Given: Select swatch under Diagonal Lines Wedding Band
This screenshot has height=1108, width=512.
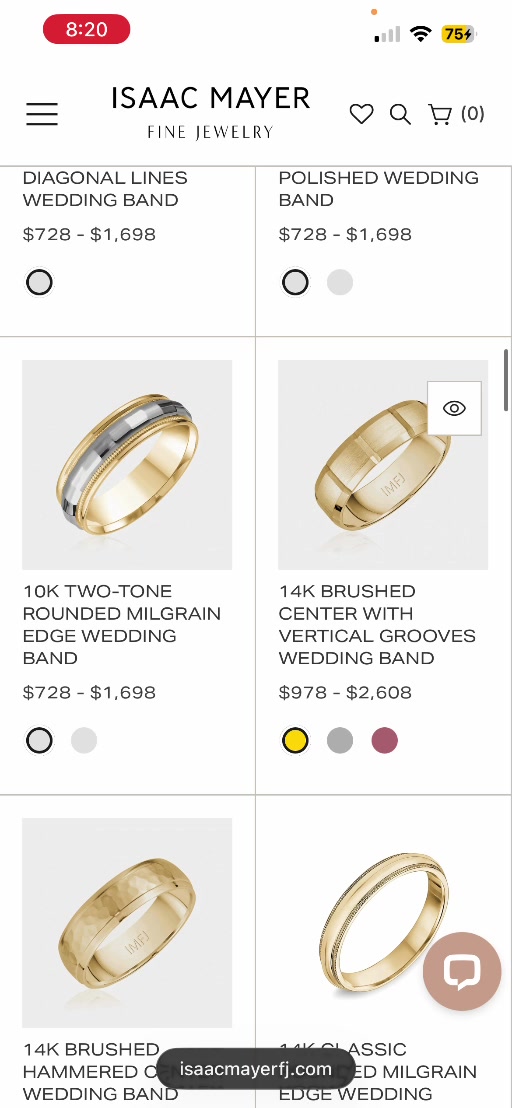Looking at the screenshot, I should pyautogui.click(x=39, y=283).
